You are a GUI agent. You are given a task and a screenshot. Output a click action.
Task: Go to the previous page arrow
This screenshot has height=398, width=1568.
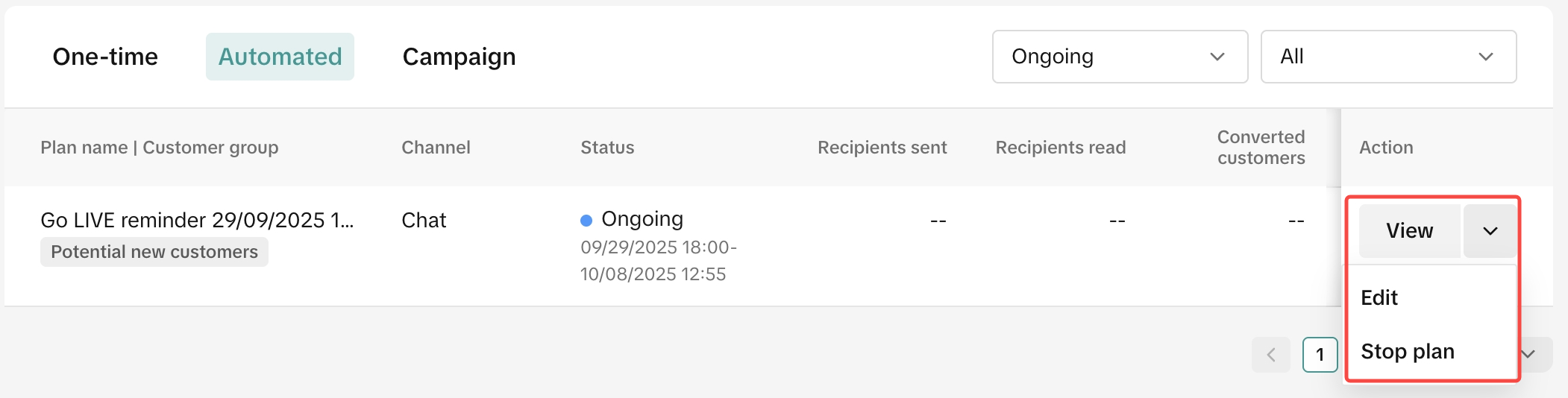click(x=1271, y=355)
